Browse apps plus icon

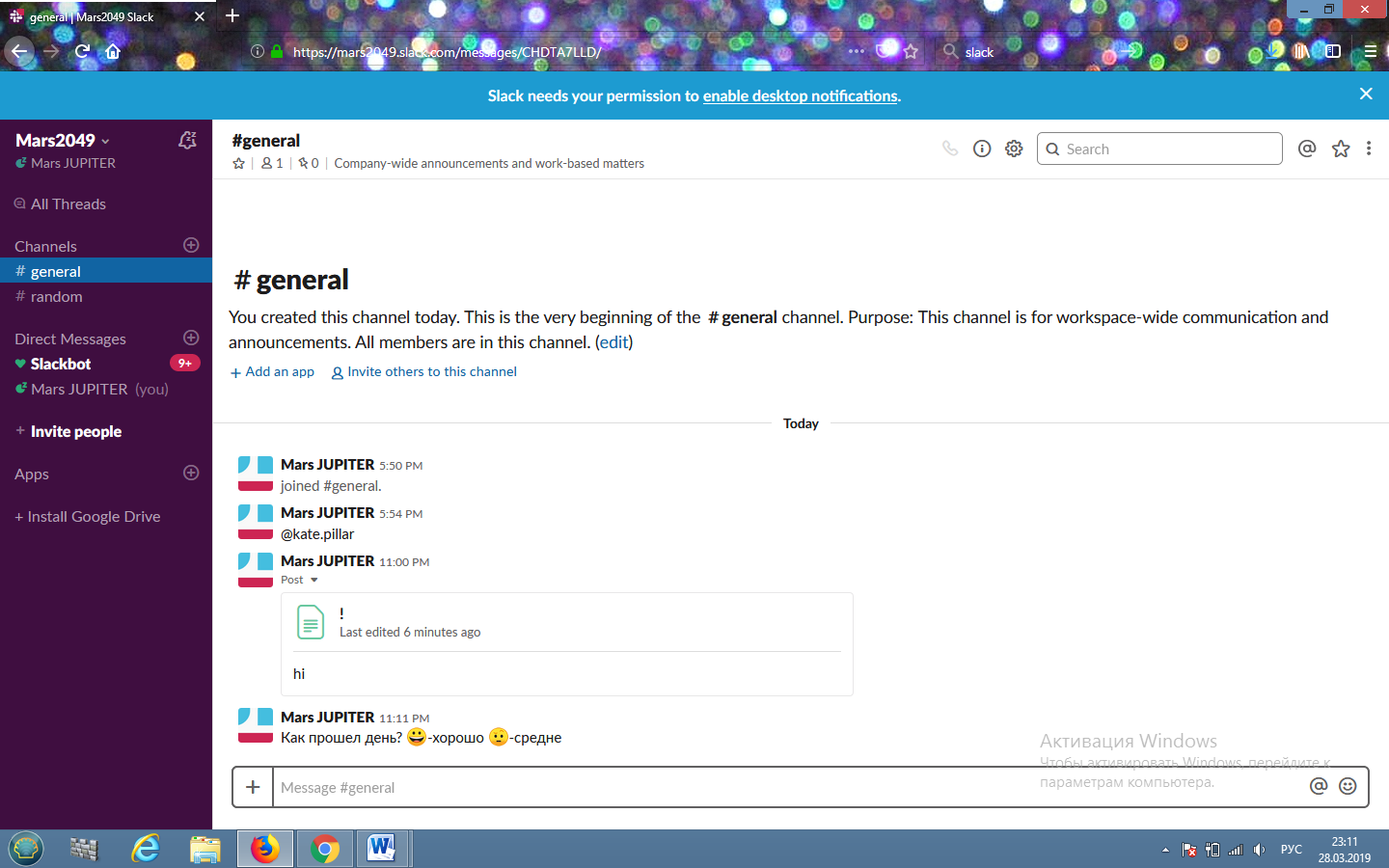click(x=191, y=473)
